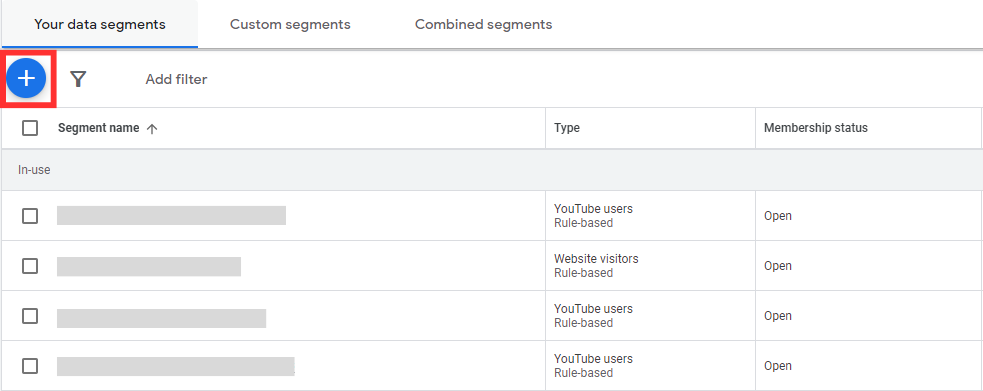Screen dimensions: 983x391
Task: Click the blue plus button to add a segment
Action: point(26,78)
